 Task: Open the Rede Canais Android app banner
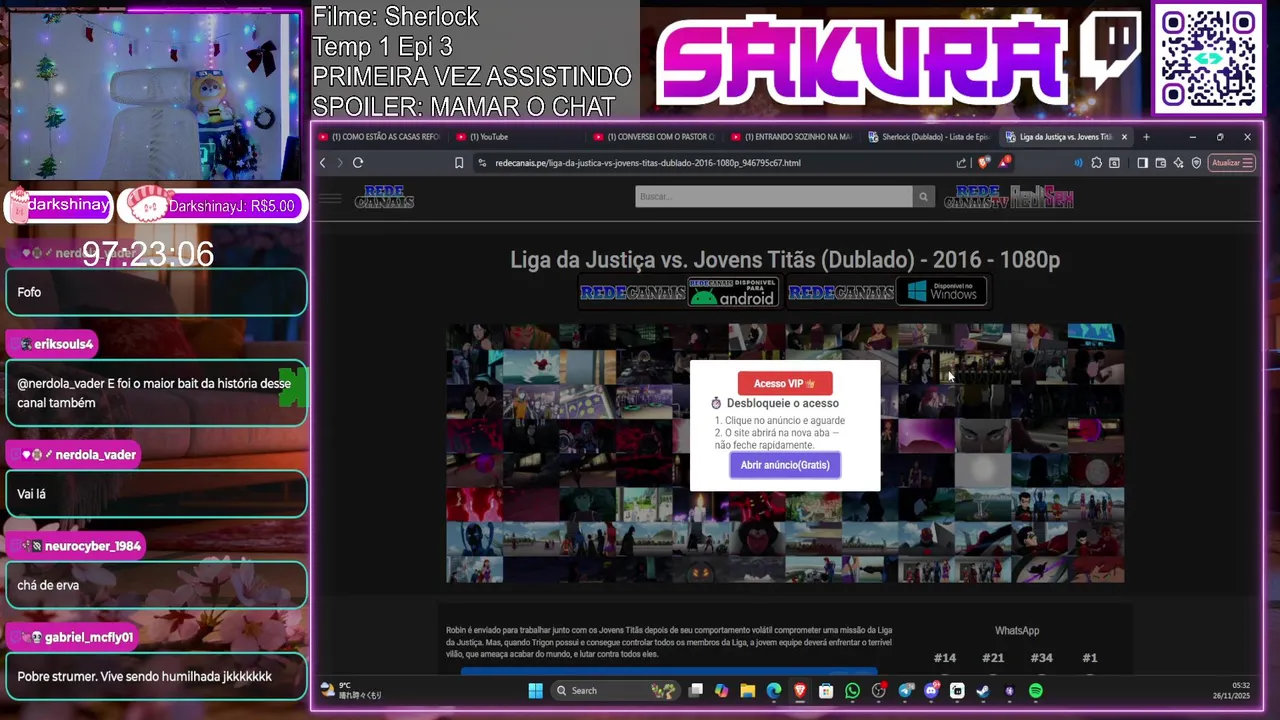click(x=679, y=292)
